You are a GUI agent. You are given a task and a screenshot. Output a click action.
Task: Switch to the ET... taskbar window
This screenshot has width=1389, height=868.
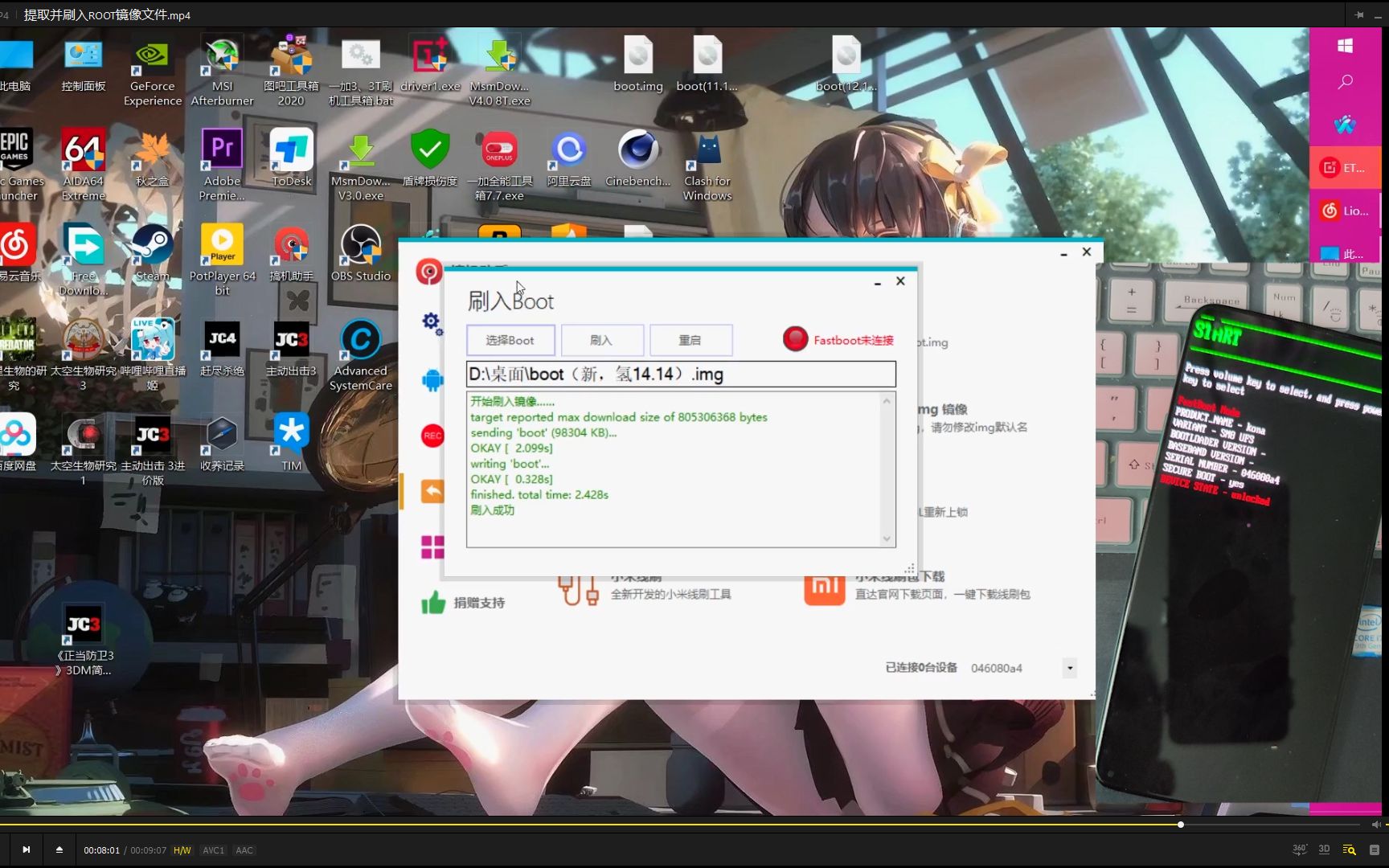1345,167
